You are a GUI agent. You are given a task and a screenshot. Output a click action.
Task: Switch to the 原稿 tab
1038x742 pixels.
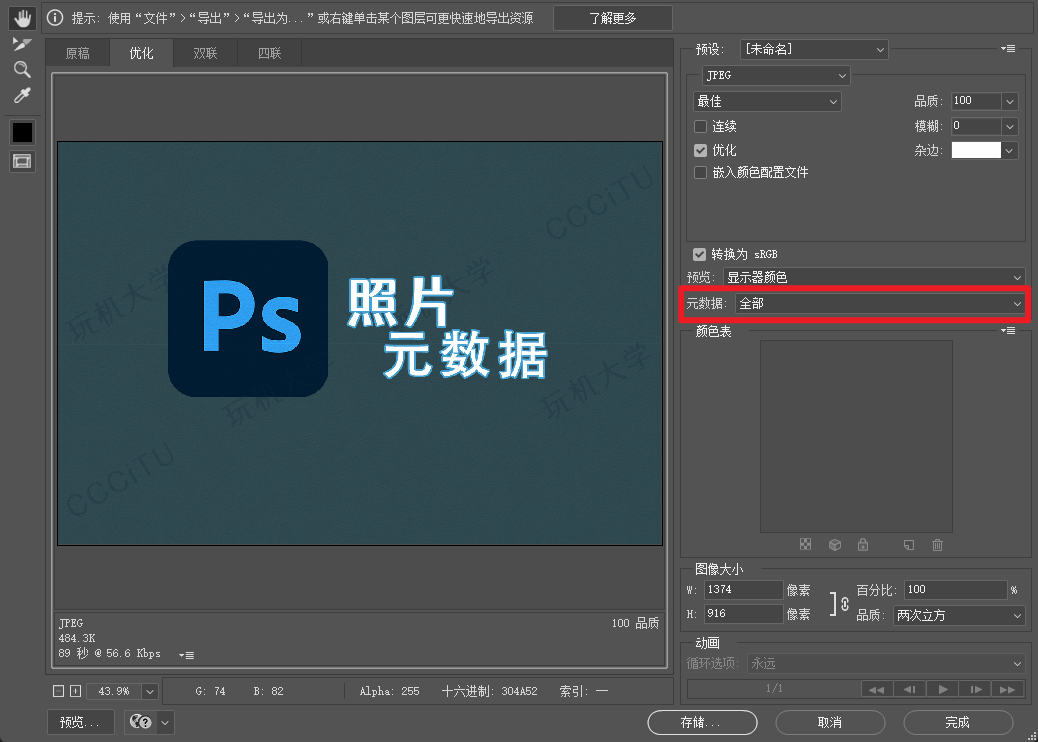pos(77,54)
